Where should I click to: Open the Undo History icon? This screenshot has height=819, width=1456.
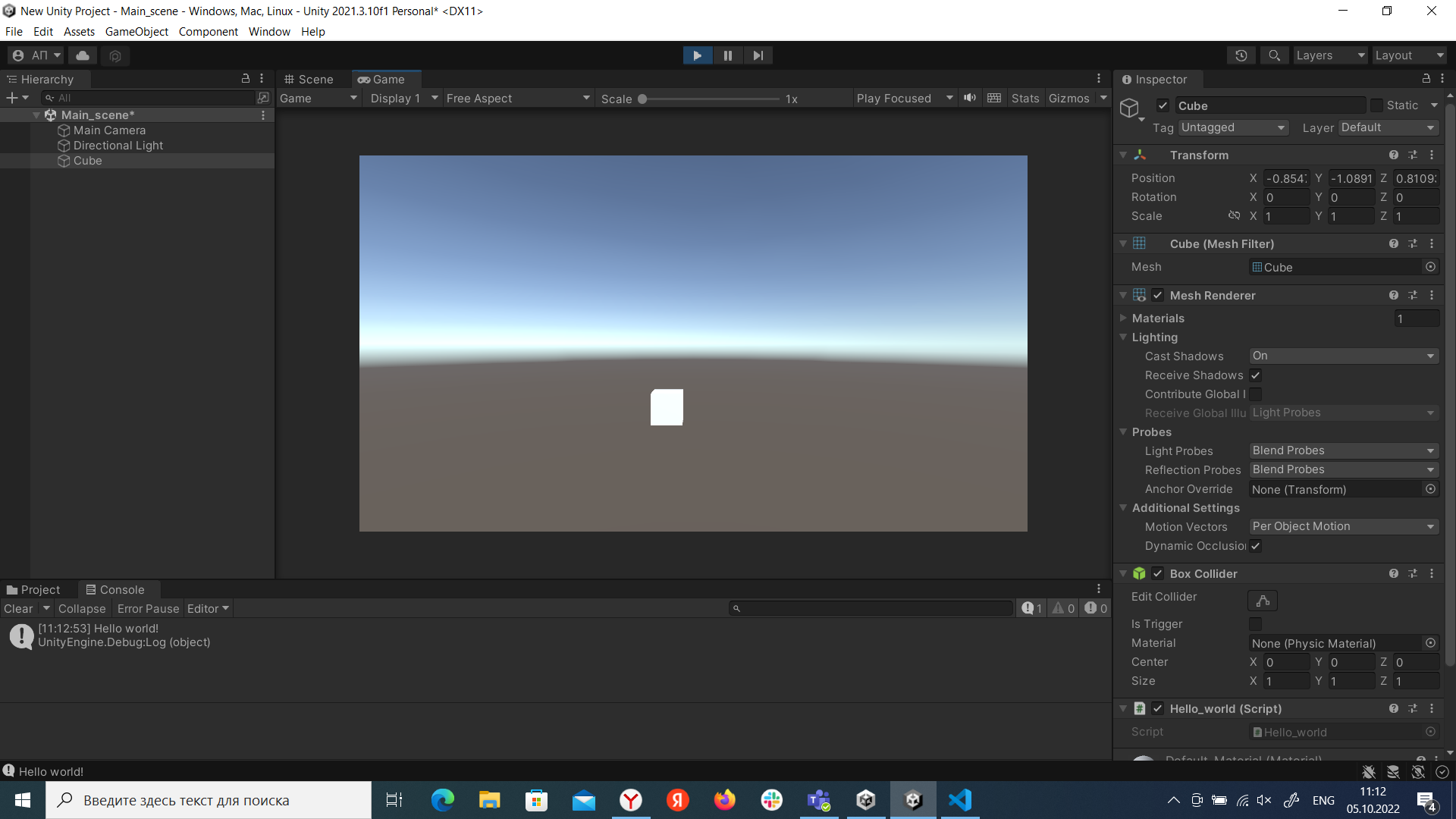[1241, 55]
